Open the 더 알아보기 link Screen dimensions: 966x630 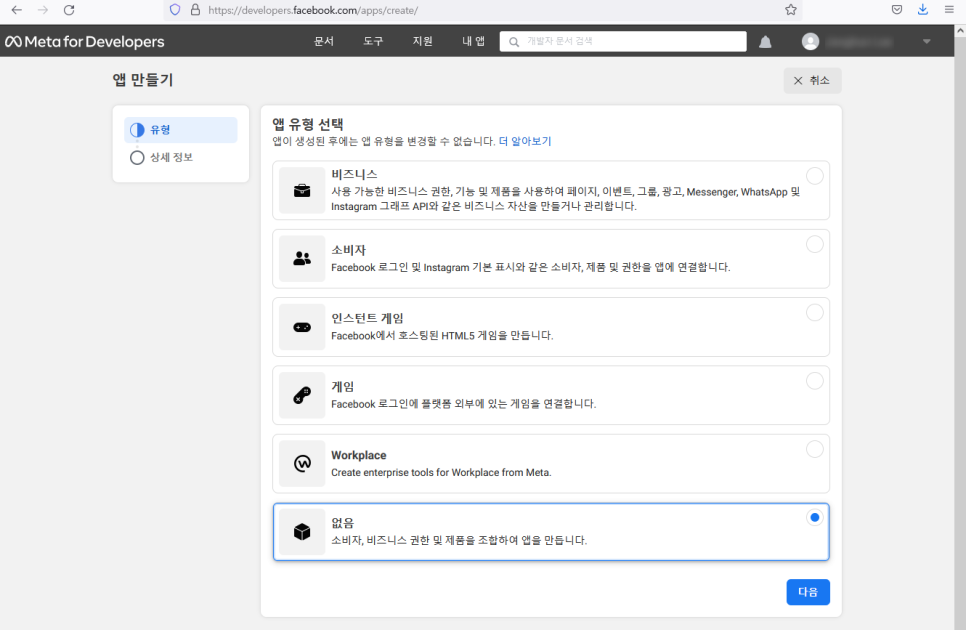[x=525, y=142]
